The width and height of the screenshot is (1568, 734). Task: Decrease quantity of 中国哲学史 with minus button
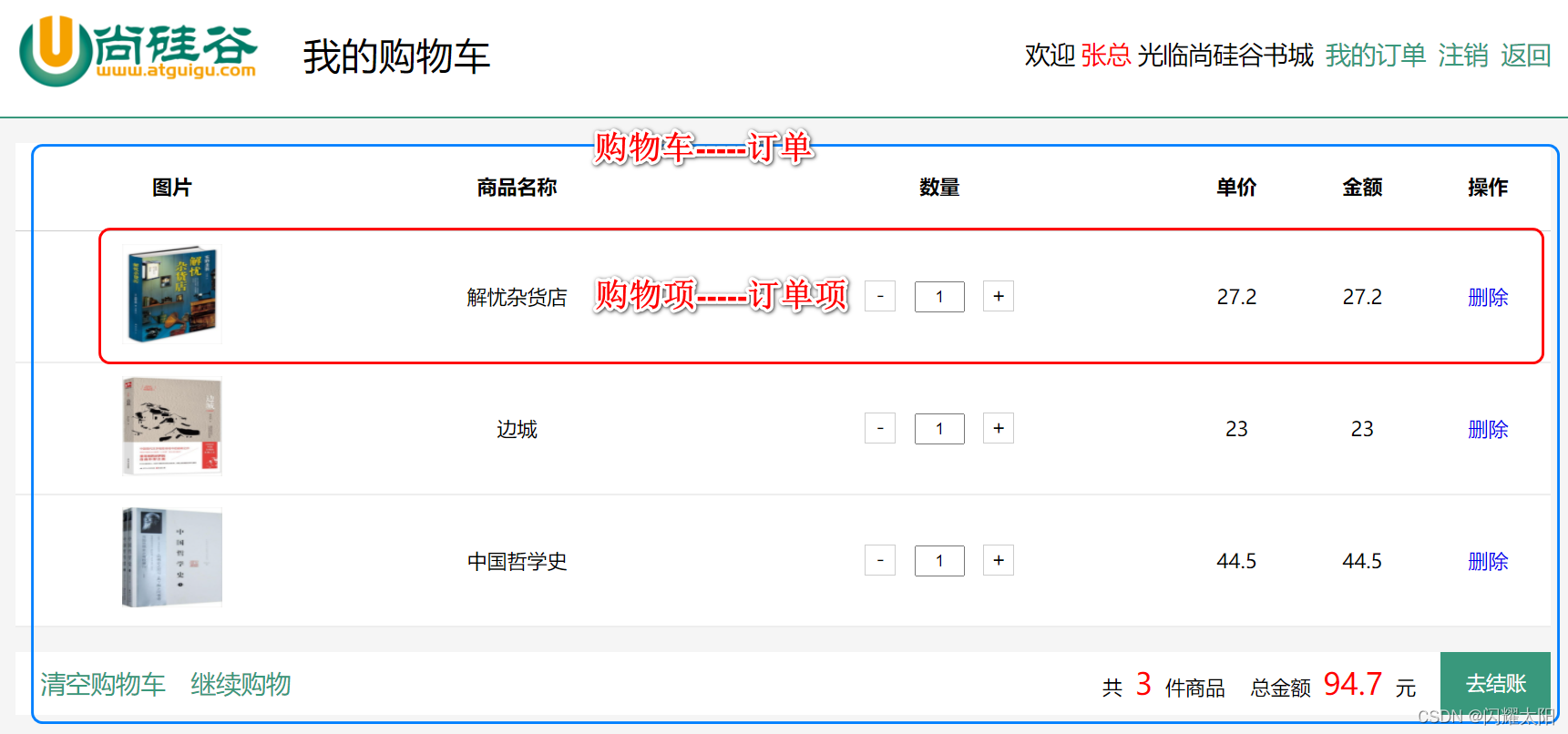pyautogui.click(x=879, y=560)
